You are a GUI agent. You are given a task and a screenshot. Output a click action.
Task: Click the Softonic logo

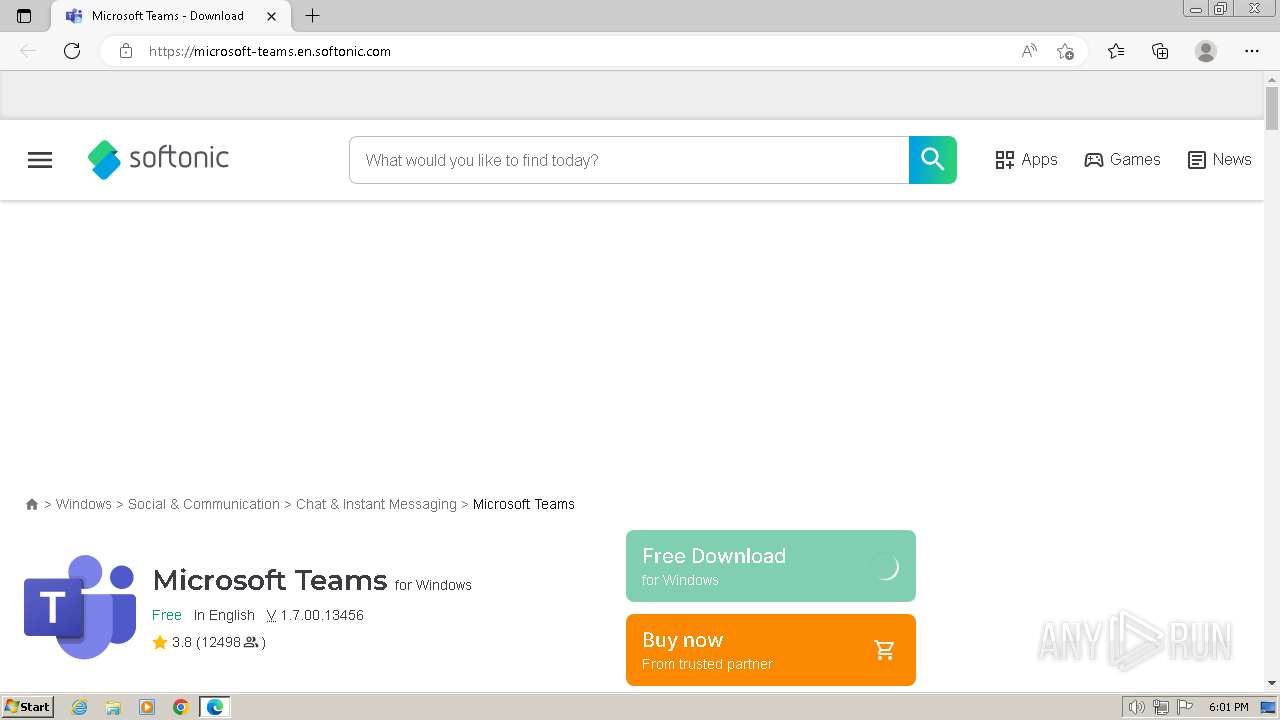click(x=158, y=159)
